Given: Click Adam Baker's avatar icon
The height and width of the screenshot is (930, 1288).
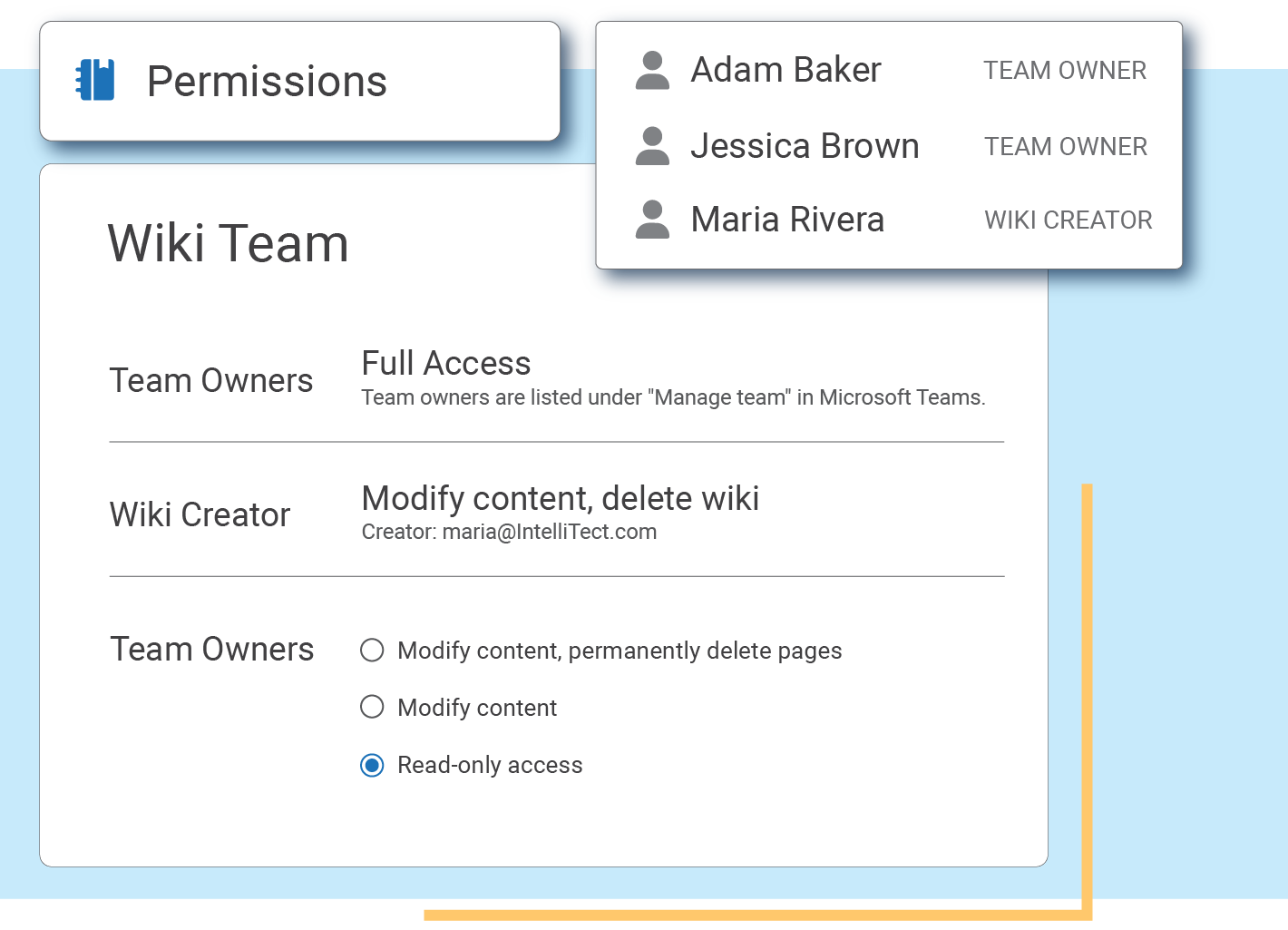Looking at the screenshot, I should click(x=652, y=71).
